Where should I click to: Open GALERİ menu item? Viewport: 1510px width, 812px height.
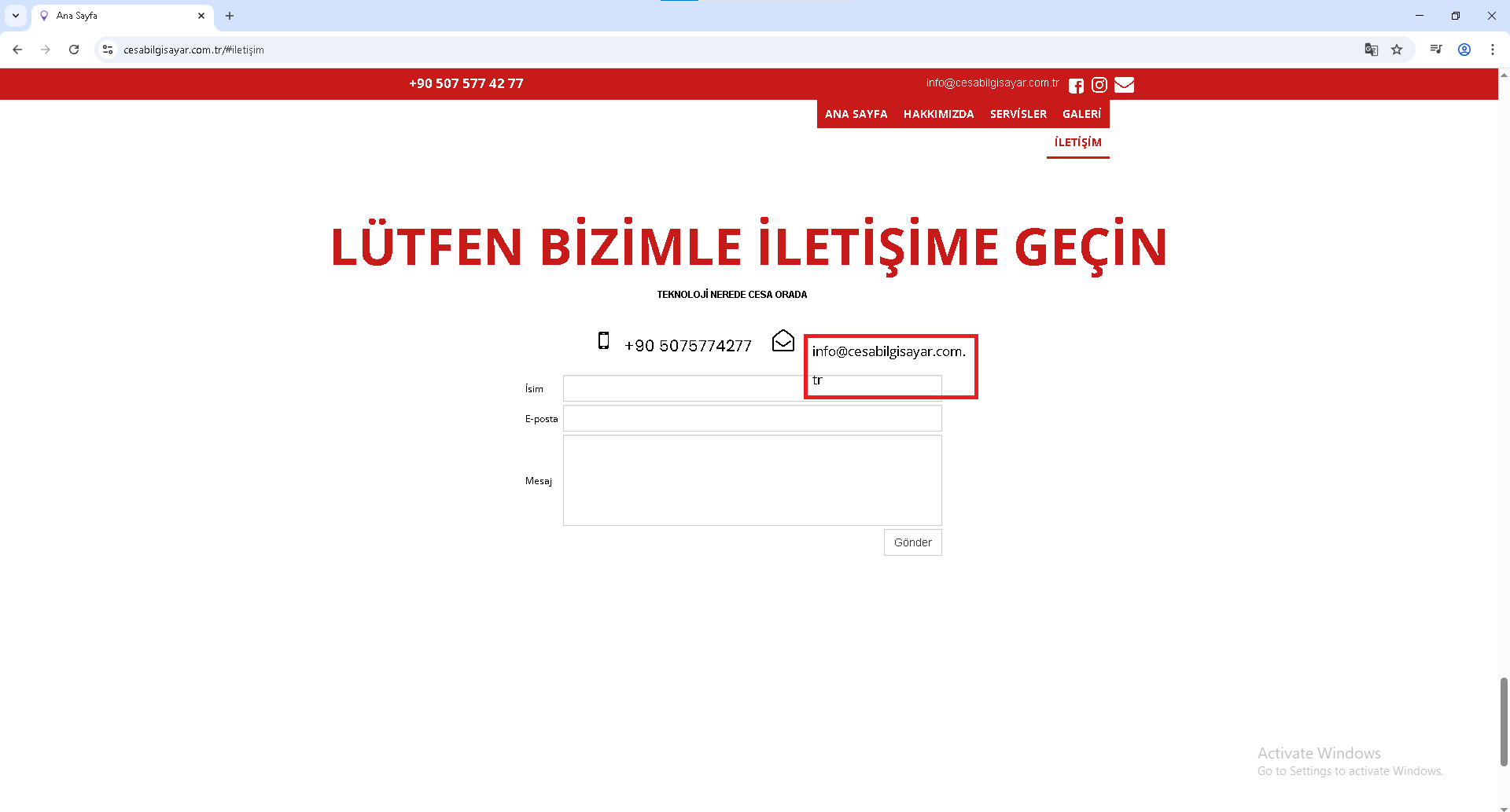pos(1081,114)
